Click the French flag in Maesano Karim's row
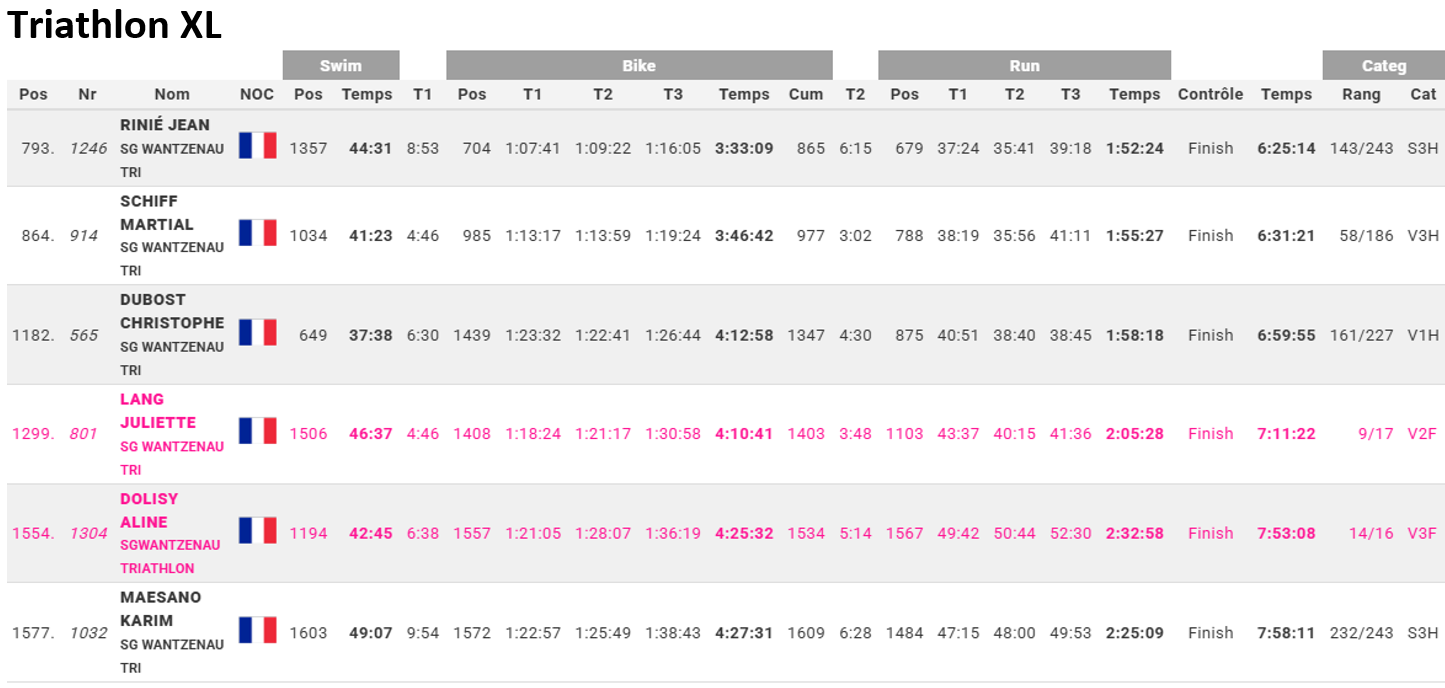The image size is (1445, 688). 257,630
